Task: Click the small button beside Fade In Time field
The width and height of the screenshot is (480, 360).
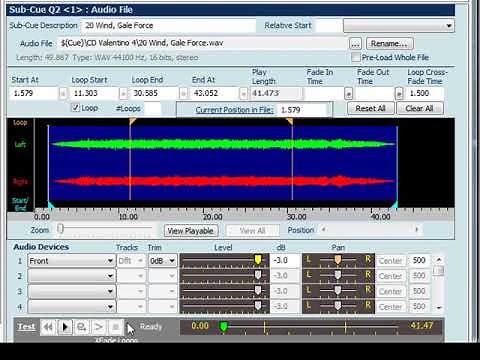Action: [348, 94]
